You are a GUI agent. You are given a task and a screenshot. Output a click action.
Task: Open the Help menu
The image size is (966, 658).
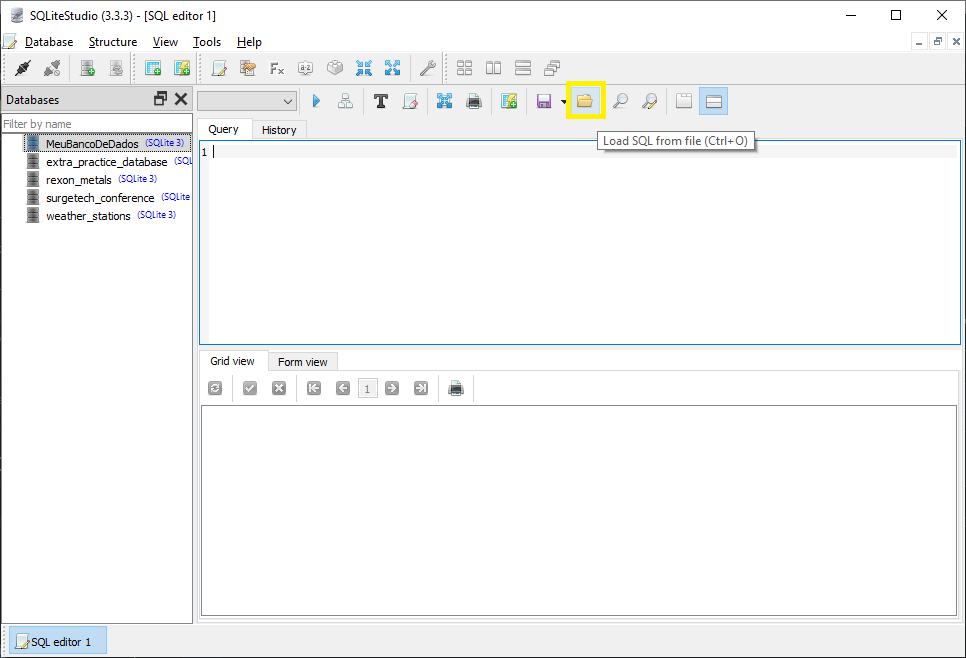[x=250, y=42]
